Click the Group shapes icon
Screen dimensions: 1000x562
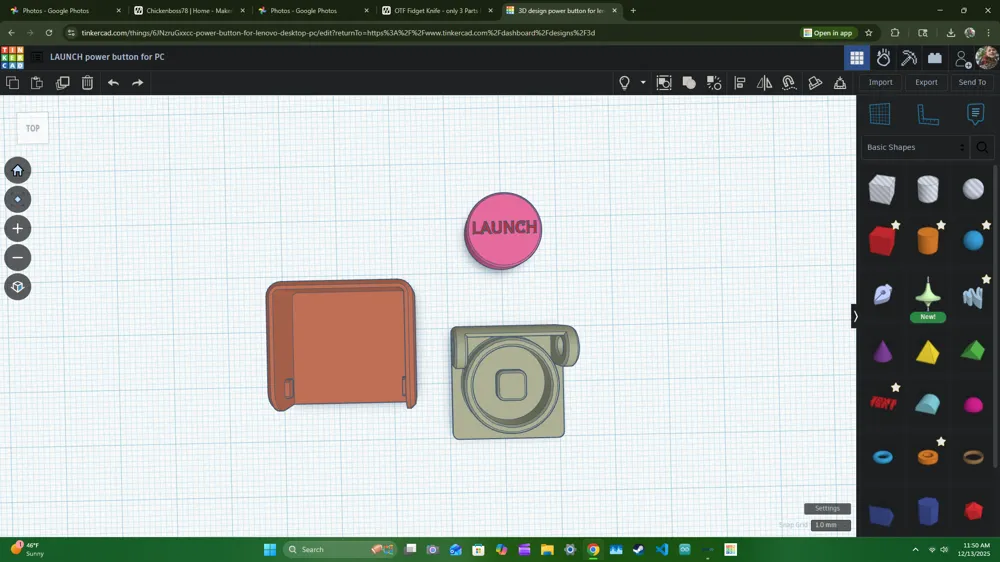click(689, 82)
